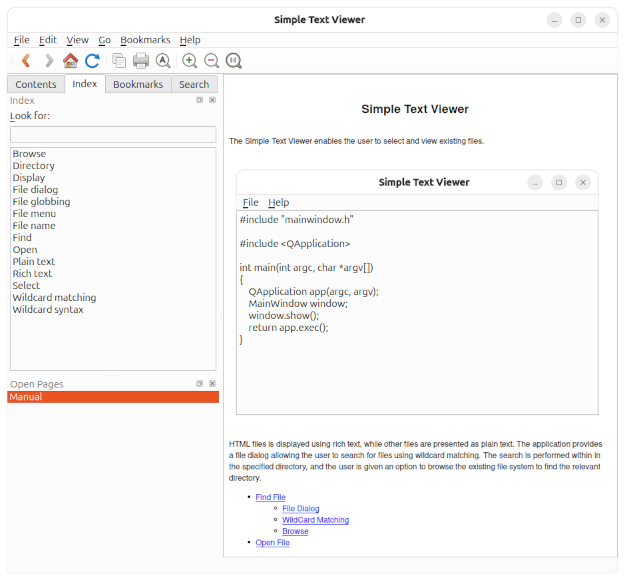Click the Back navigation arrow
Screen dimensions: 625x580
(26, 61)
